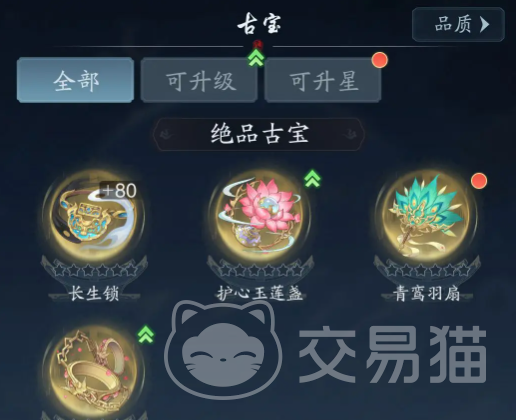This screenshot has height=420, width=516.
Task: Tap the +80 level badge on 长生锁
Action: pos(120,190)
